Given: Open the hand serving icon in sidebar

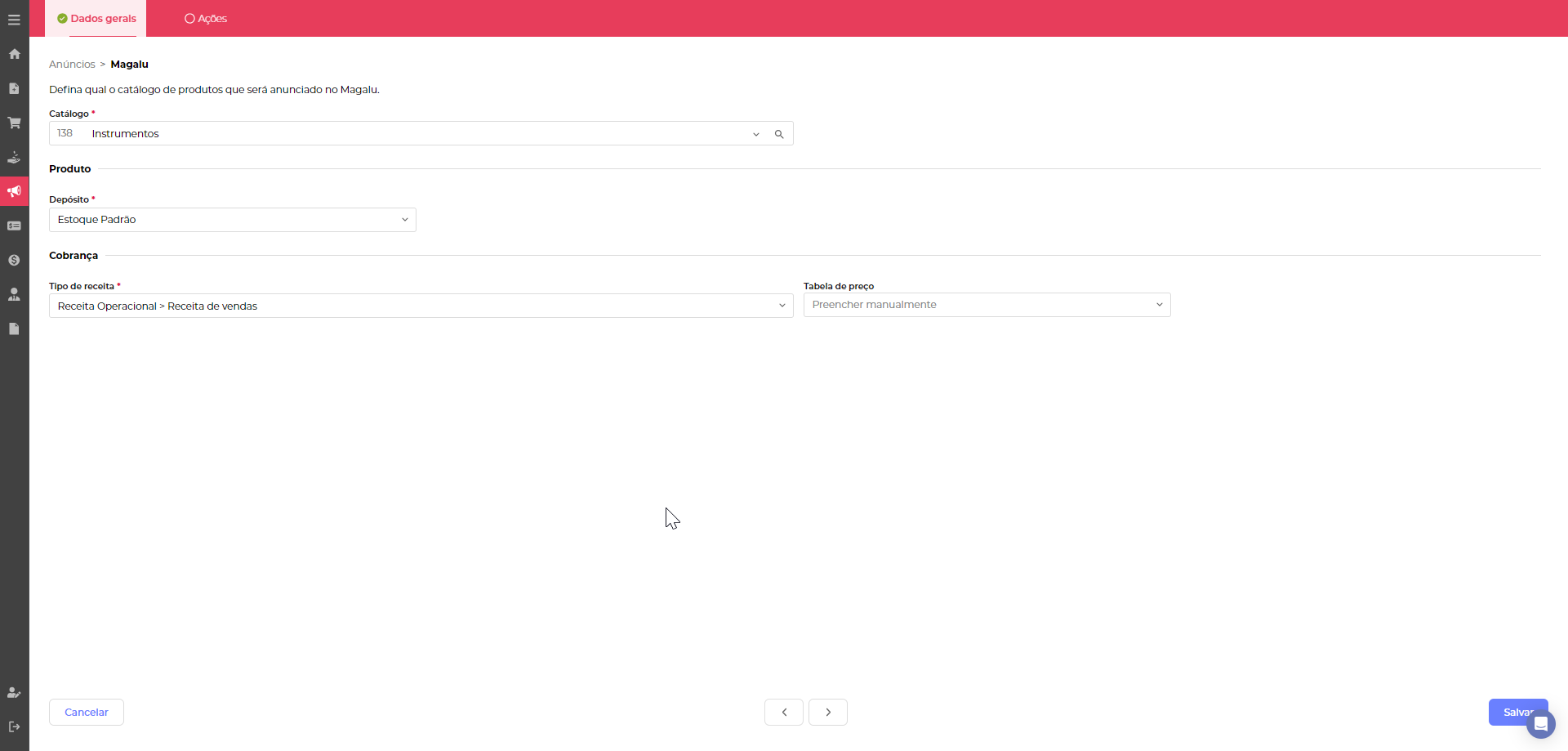Looking at the screenshot, I should 14,157.
